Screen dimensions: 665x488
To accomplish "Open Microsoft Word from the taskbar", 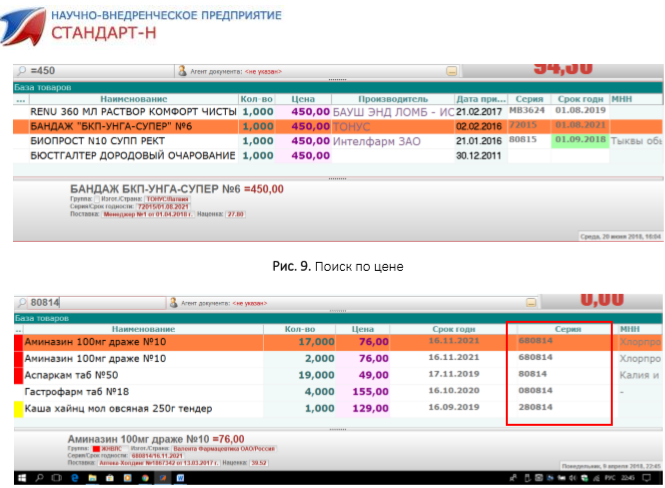I will 180,478.
